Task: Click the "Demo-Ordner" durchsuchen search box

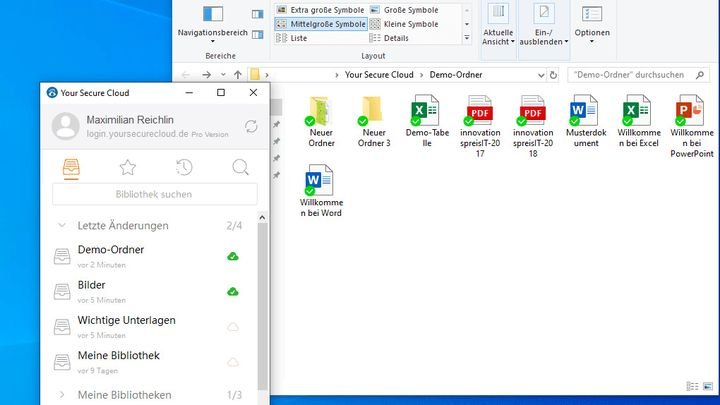Action: pyautogui.click(x=638, y=75)
